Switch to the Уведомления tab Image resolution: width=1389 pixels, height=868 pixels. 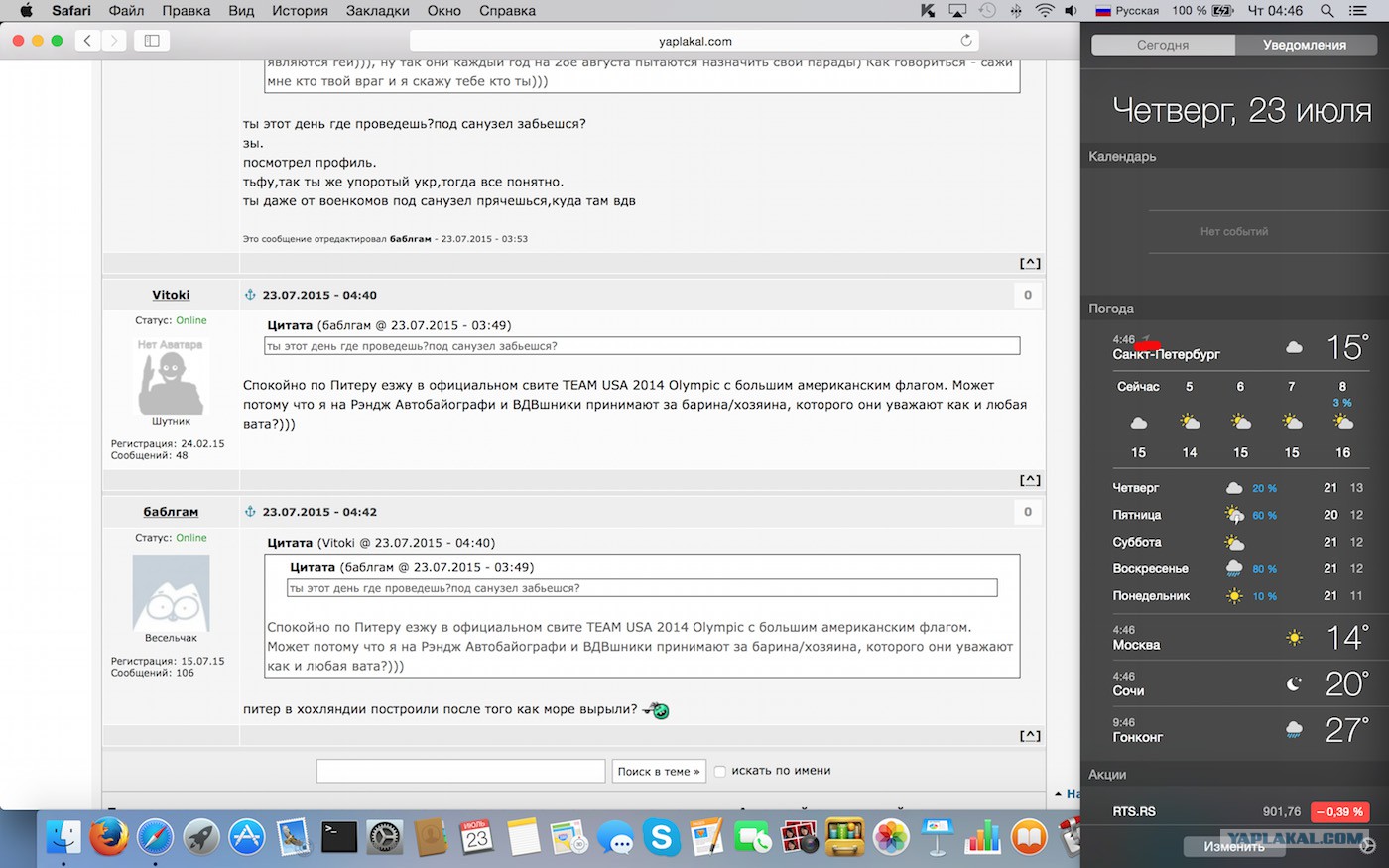(x=1305, y=45)
